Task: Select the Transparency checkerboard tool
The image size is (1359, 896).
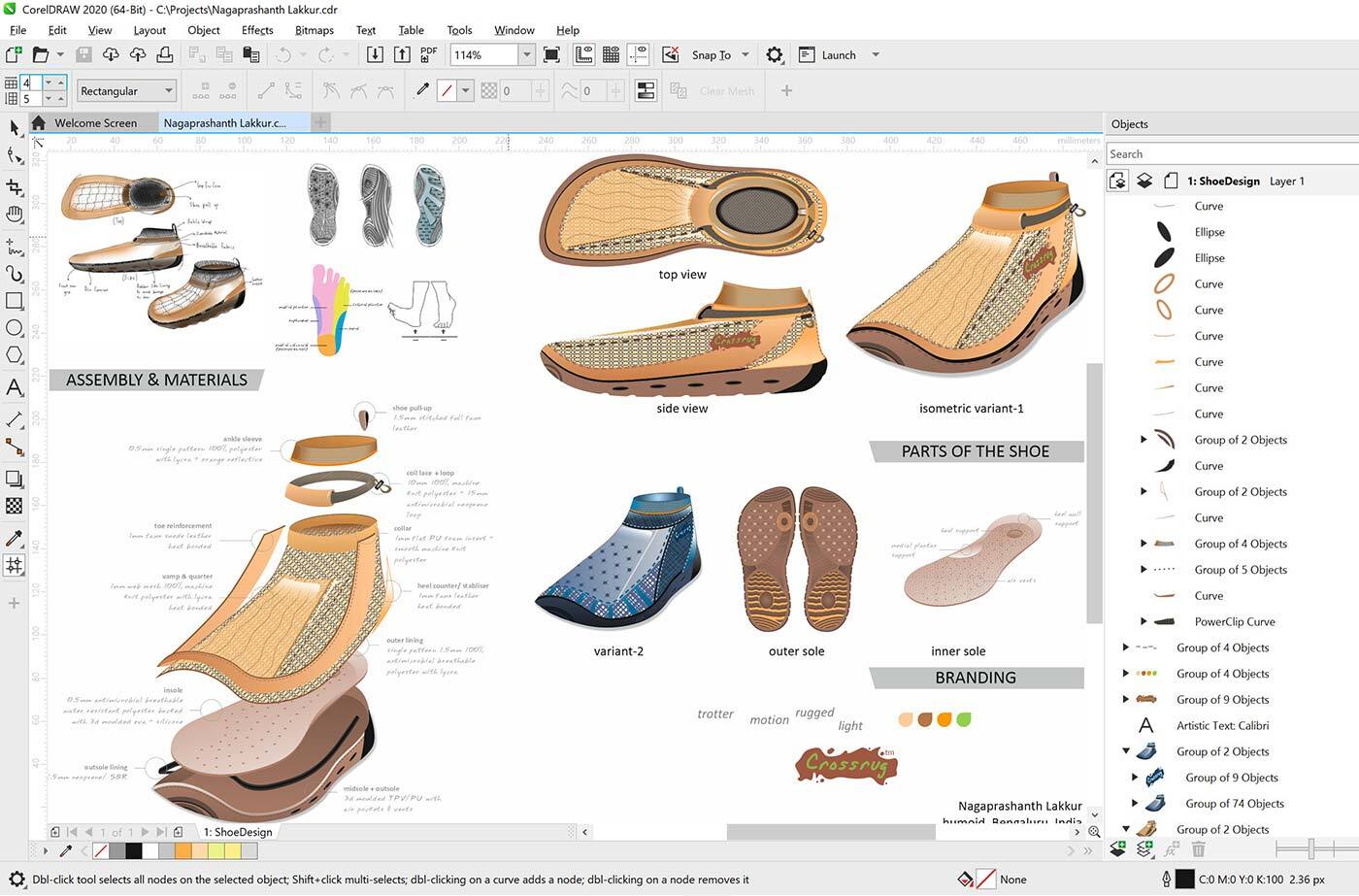Action: tap(15, 506)
